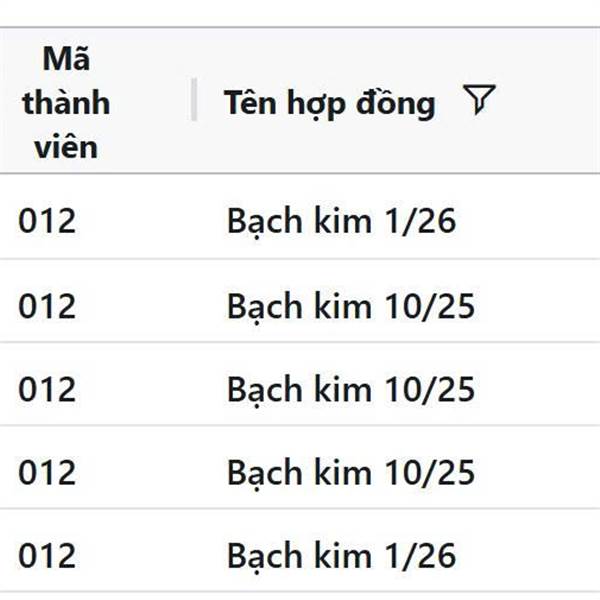Image resolution: width=600 pixels, height=600 pixels.
Task: Select member code 012 in the second row
Action: point(47,306)
